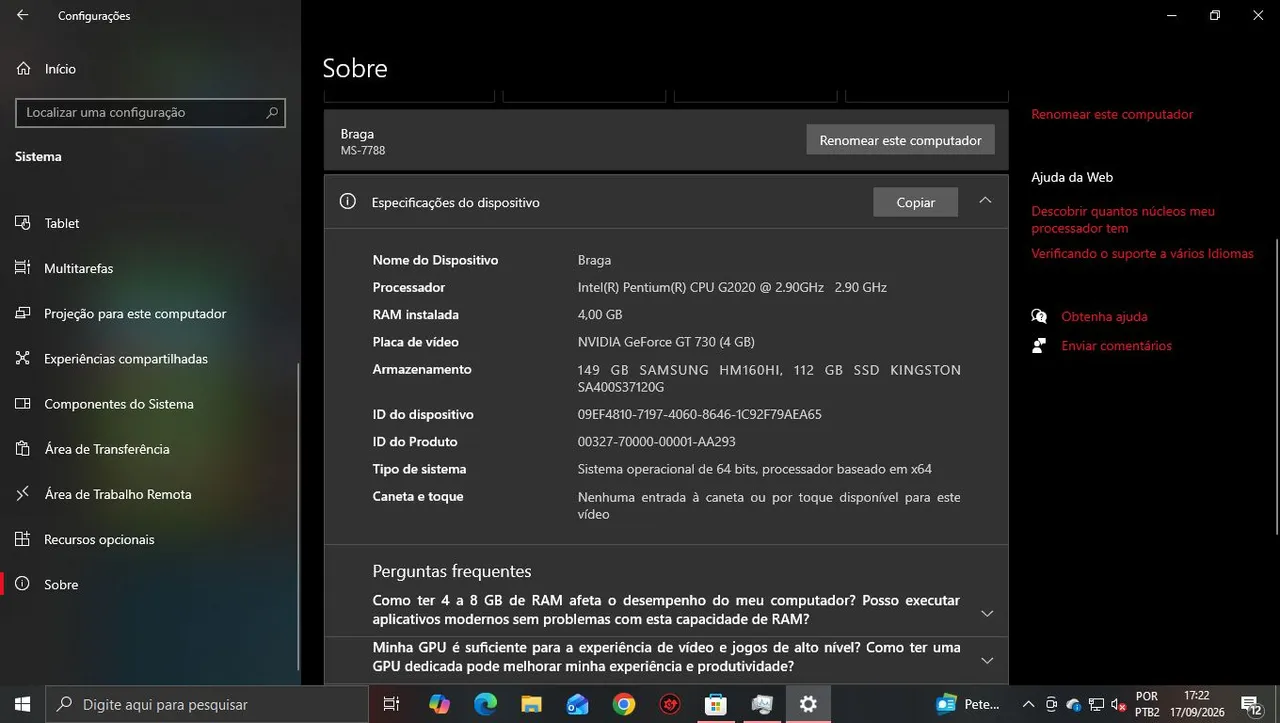Launch Google Chrome from the taskbar
The height and width of the screenshot is (723, 1280).
click(623, 704)
